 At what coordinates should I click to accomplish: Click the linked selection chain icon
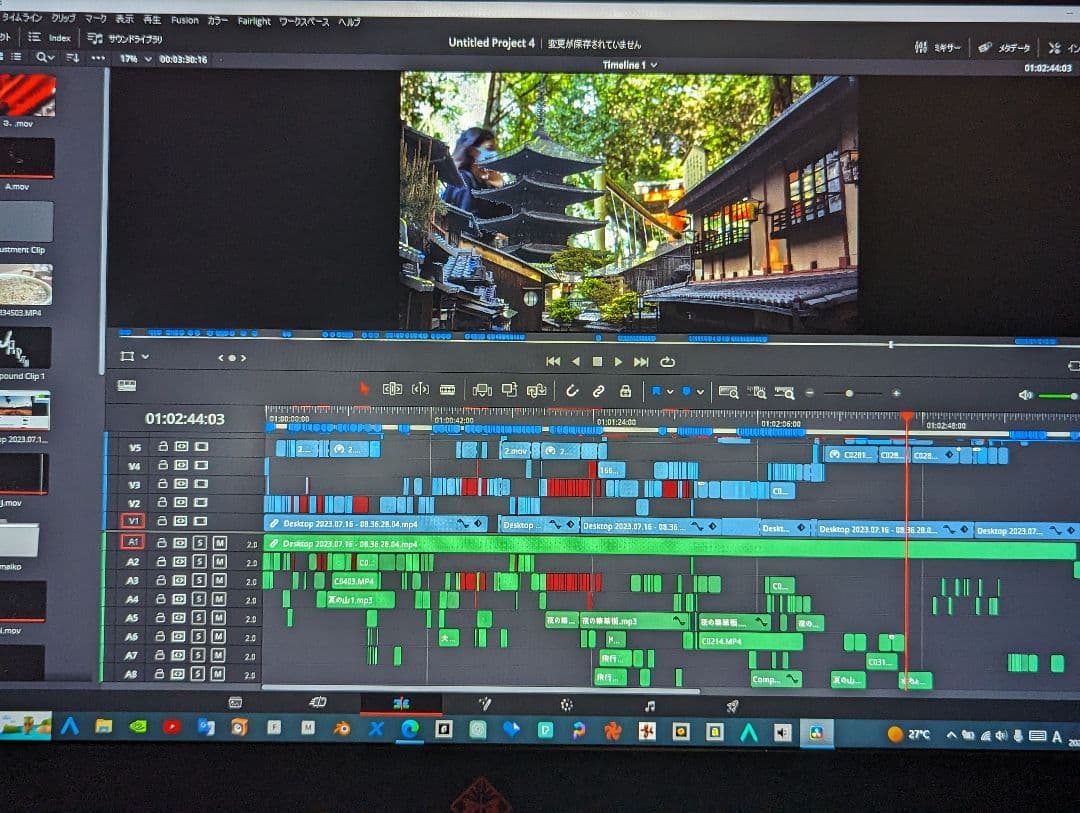(598, 391)
